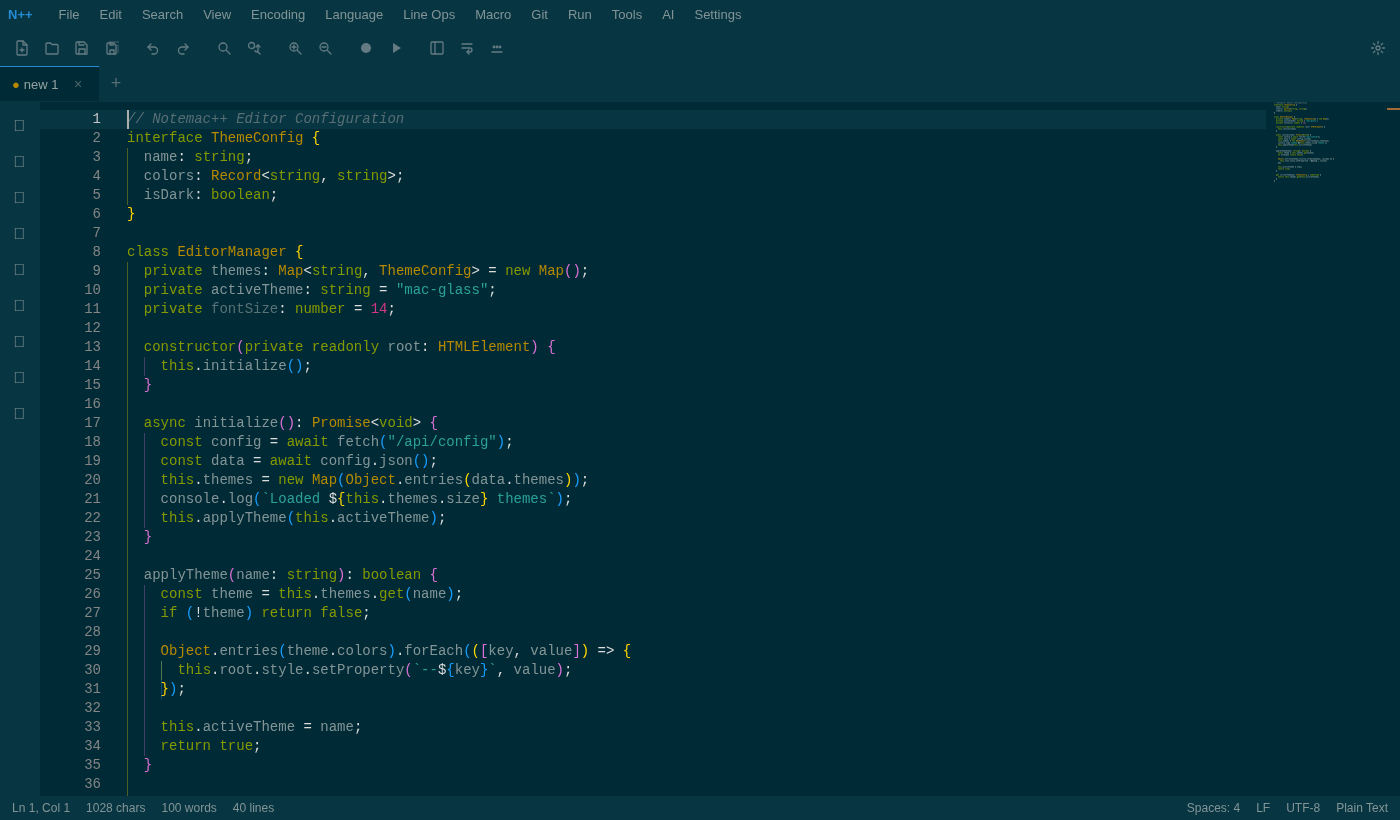Image resolution: width=1400 pixels, height=820 pixels.
Task: Open the Macro menu
Action: pyautogui.click(x=493, y=14)
